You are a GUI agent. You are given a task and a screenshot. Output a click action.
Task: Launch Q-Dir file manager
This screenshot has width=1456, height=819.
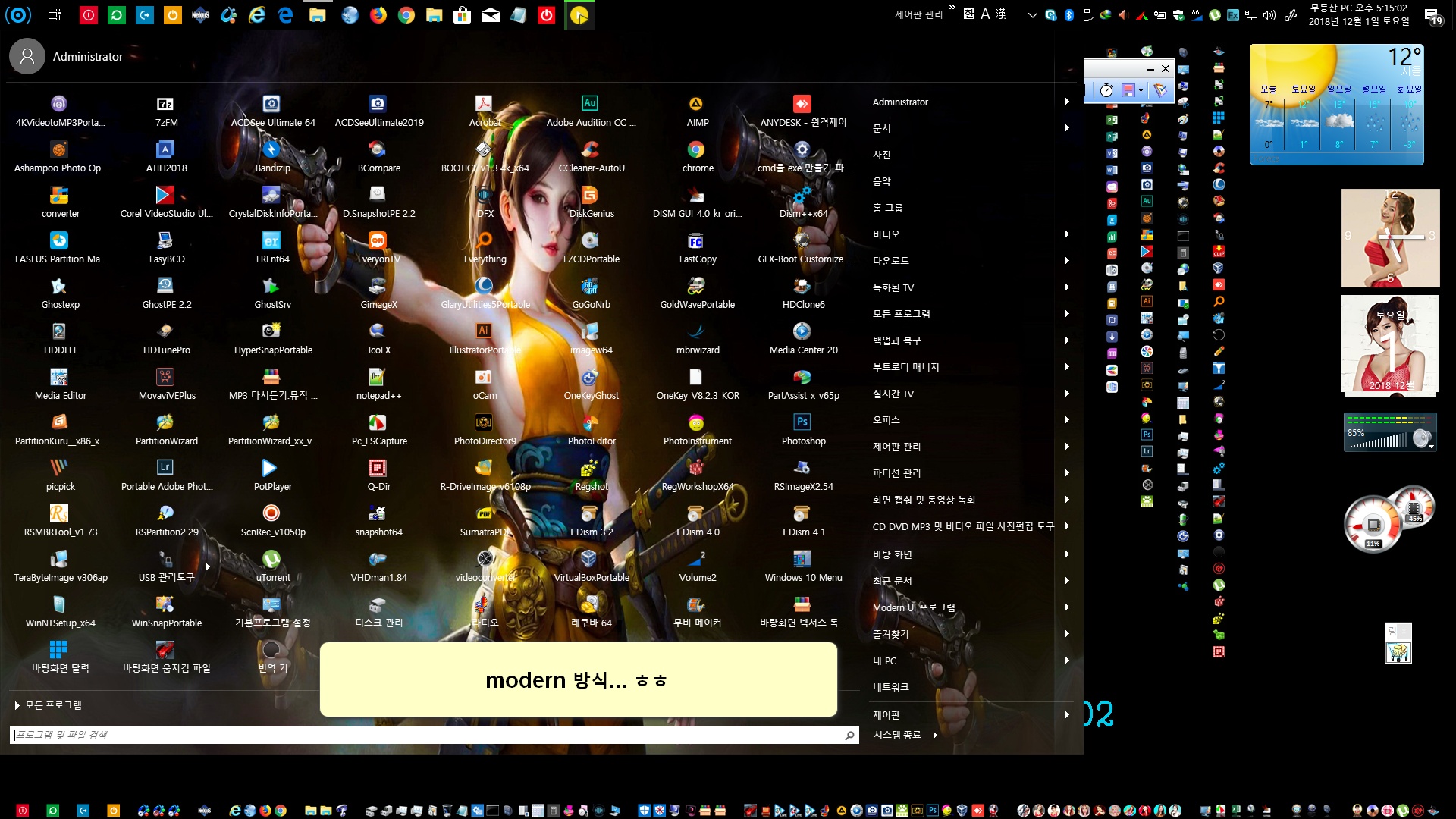[378, 468]
